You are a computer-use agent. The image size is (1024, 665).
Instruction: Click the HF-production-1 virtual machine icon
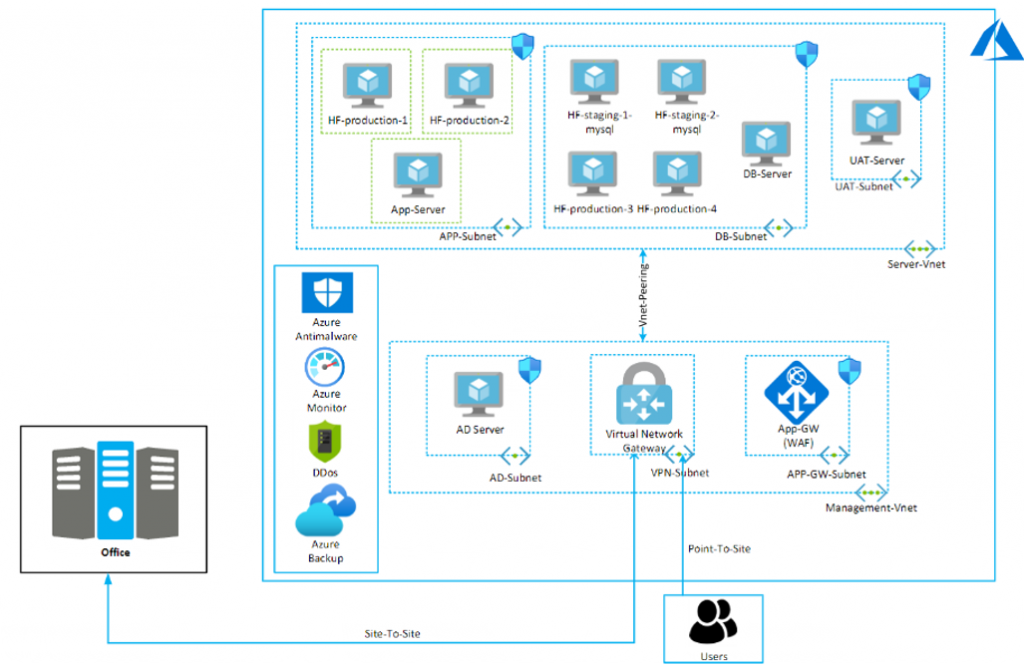365,86
